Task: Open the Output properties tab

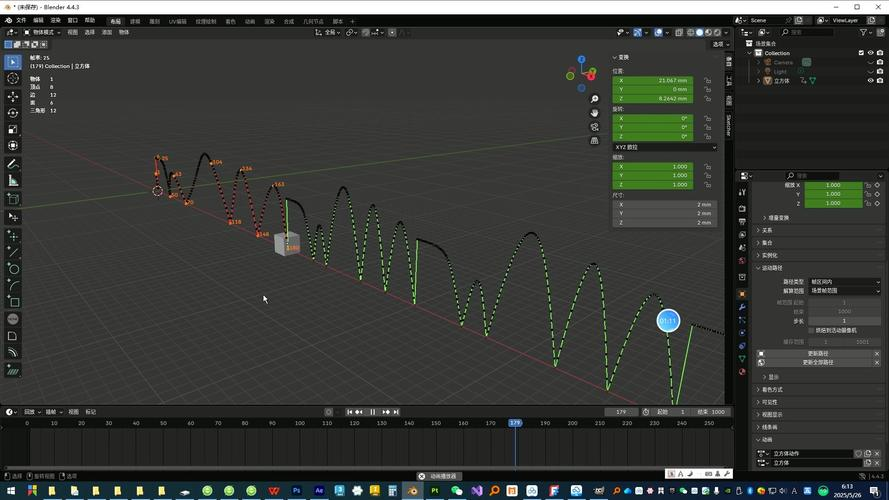Action: (742, 222)
